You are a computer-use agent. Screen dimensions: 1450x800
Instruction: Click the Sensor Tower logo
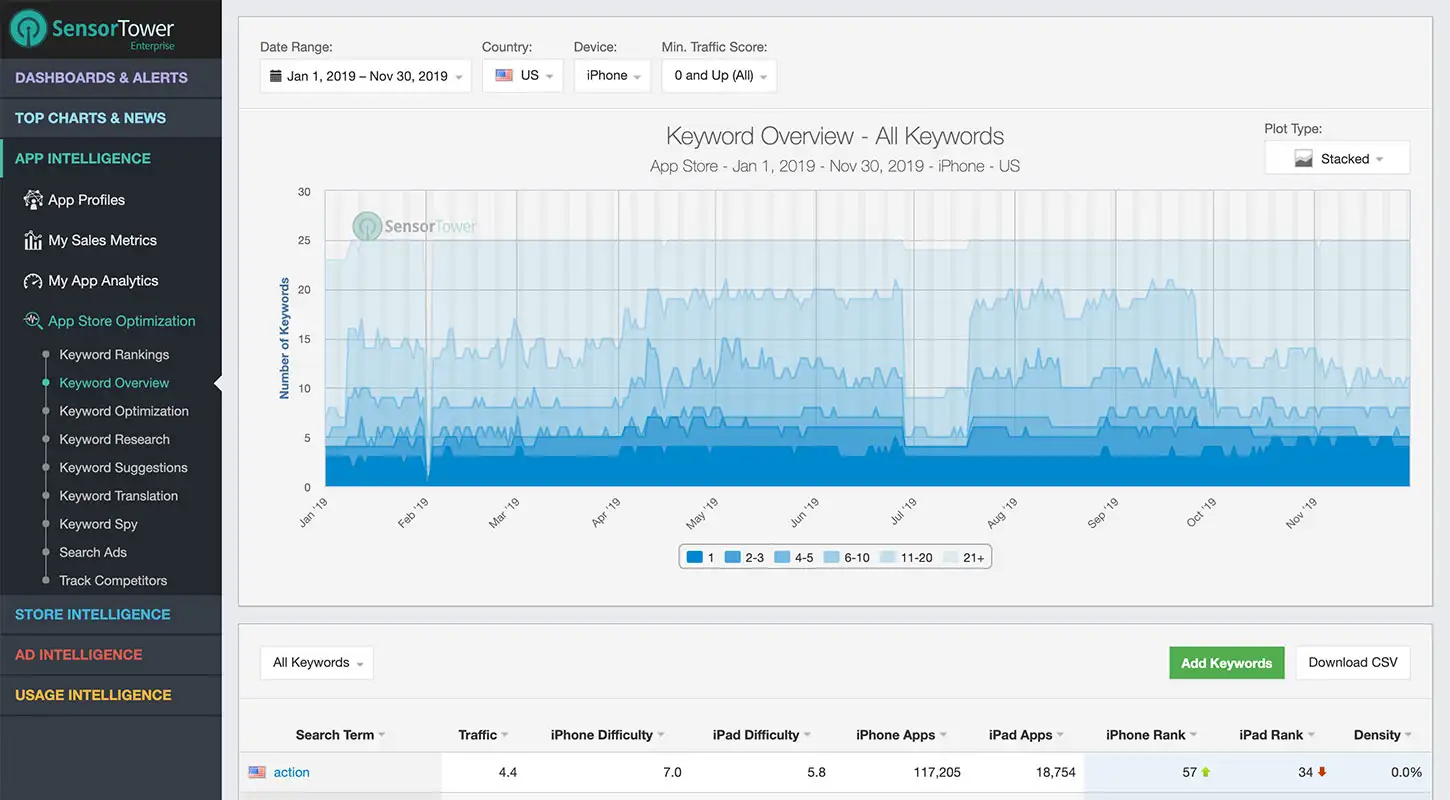point(93,30)
